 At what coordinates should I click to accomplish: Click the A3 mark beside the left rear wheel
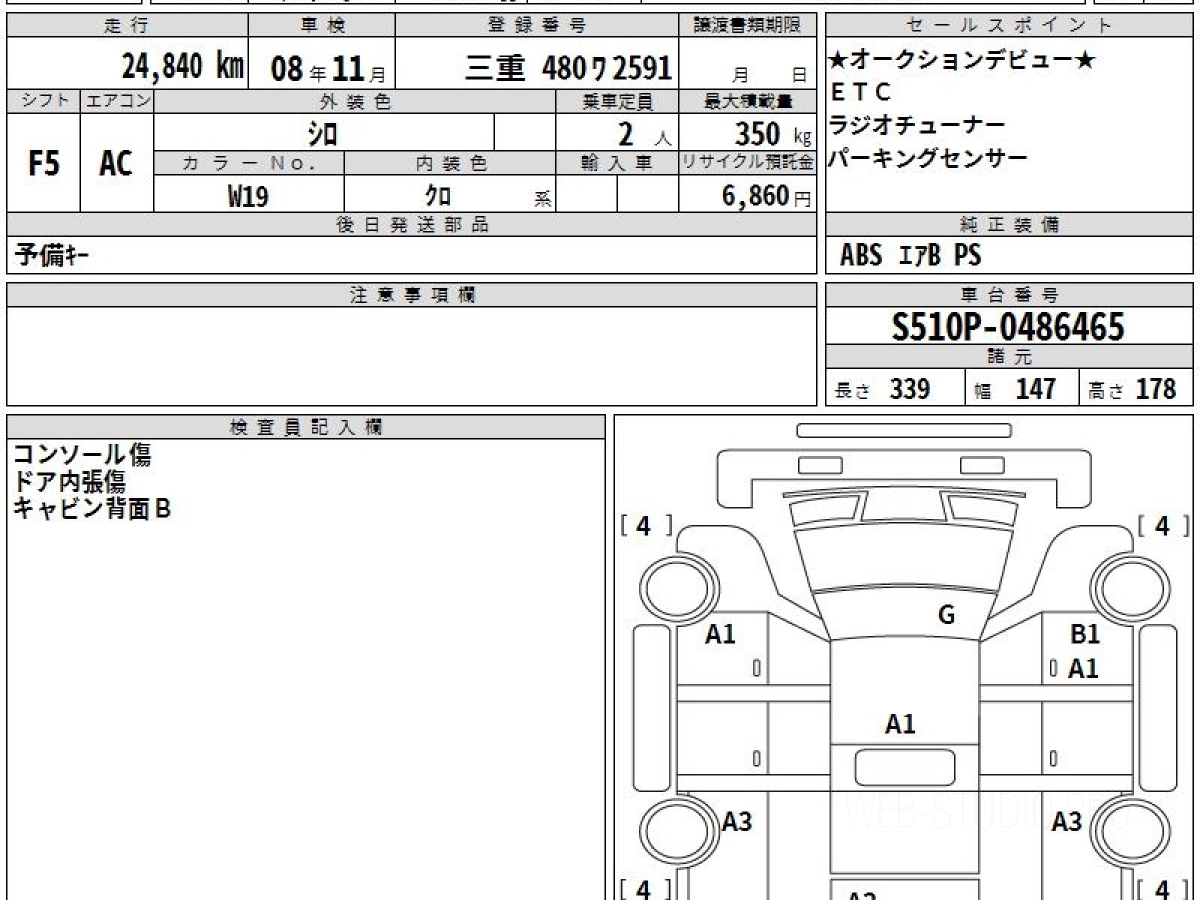pyautogui.click(x=736, y=822)
